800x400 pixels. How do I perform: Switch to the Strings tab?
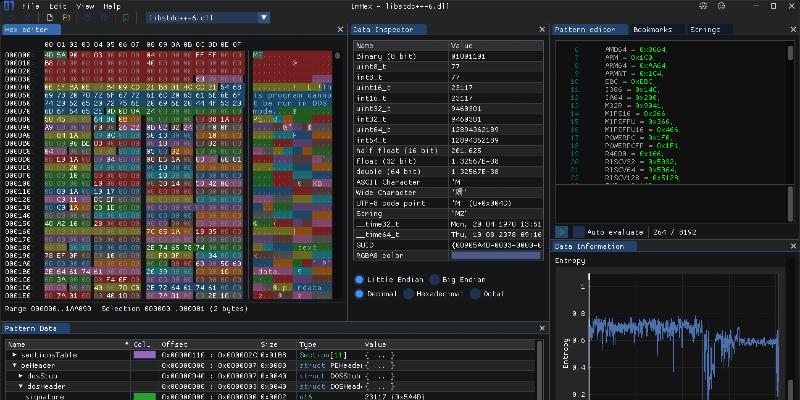[x=704, y=30]
